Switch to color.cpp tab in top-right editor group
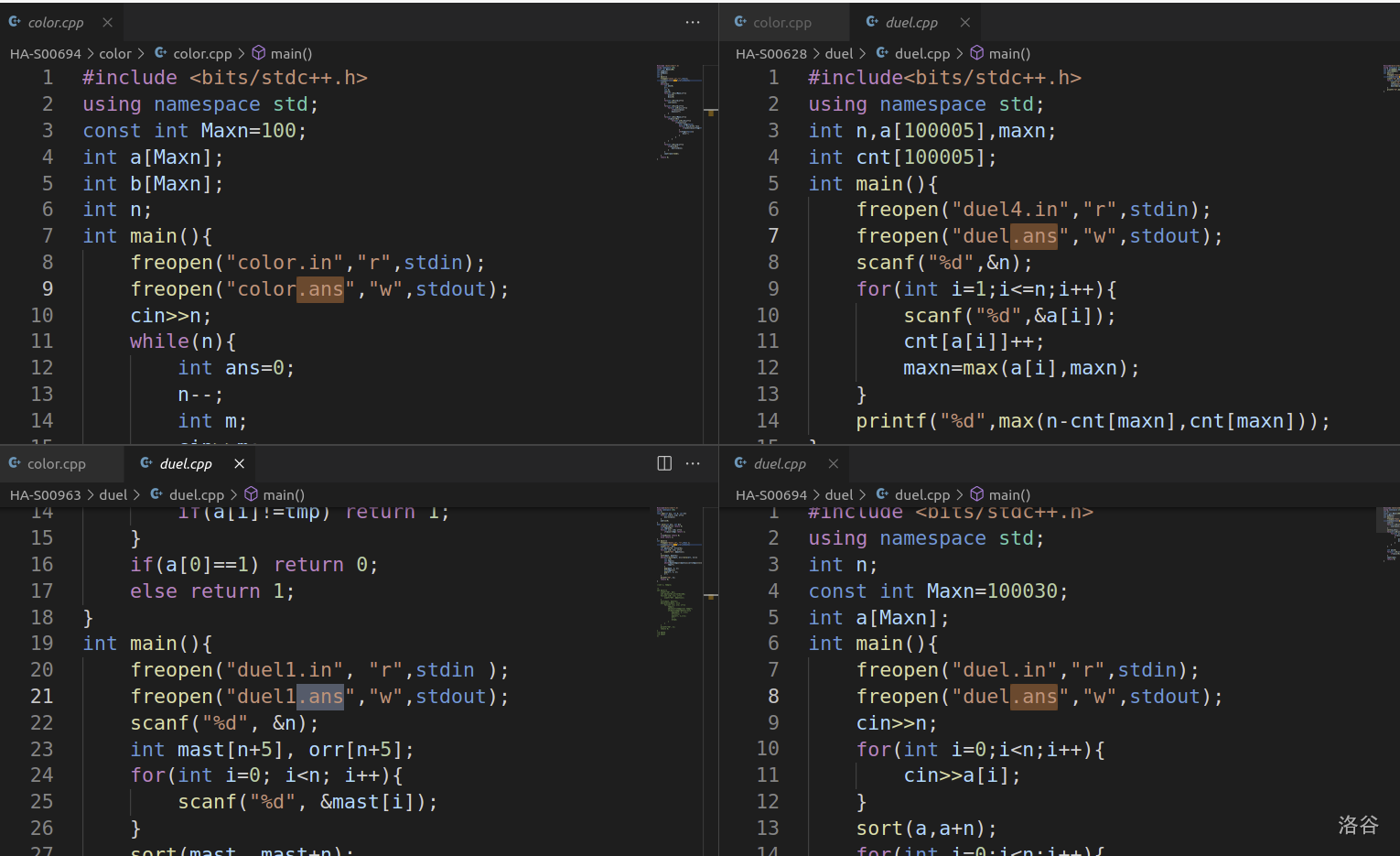The image size is (1400, 856). point(781,22)
